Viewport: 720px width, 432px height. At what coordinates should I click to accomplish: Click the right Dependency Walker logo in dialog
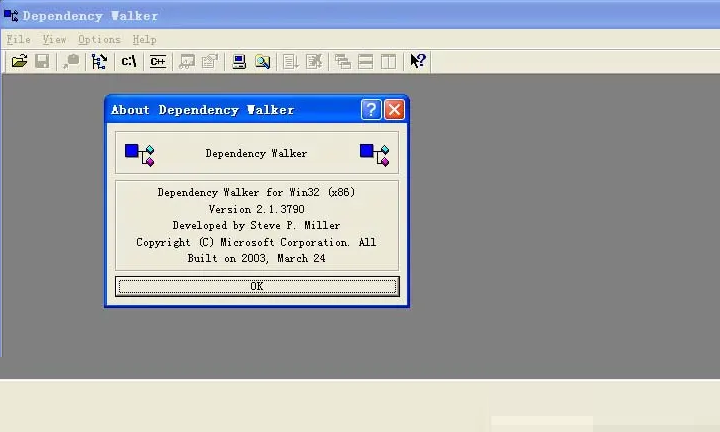coord(375,155)
